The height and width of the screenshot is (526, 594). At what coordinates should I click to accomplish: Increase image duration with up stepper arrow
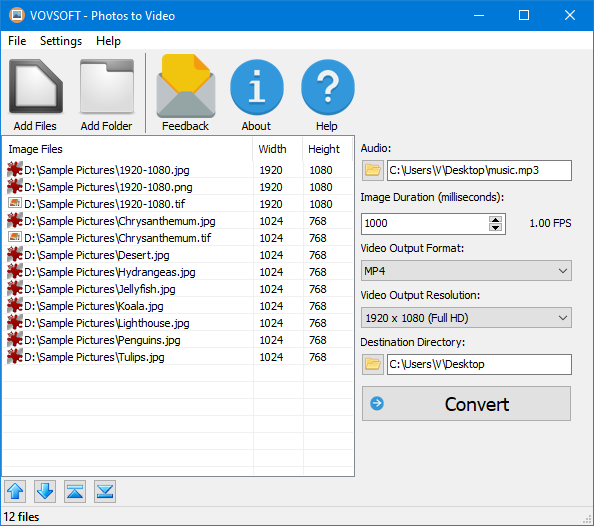[495, 219]
